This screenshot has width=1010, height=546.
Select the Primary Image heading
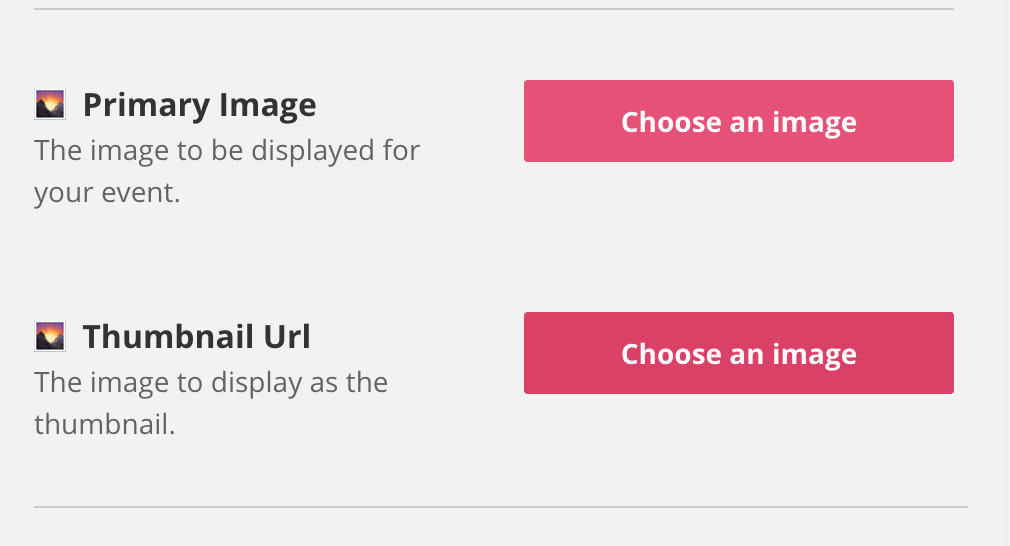click(199, 106)
